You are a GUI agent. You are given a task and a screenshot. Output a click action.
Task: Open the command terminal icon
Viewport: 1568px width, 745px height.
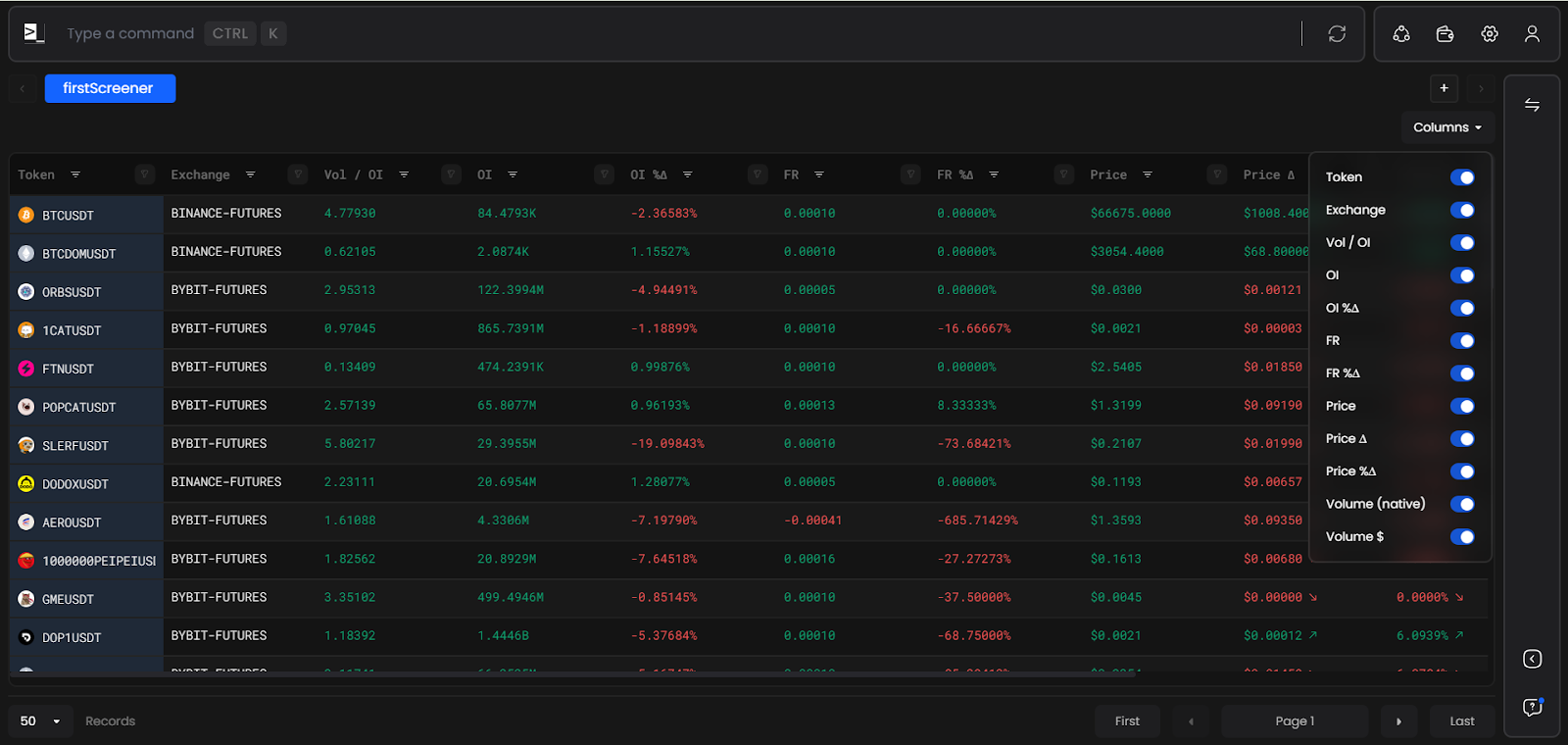(x=34, y=33)
